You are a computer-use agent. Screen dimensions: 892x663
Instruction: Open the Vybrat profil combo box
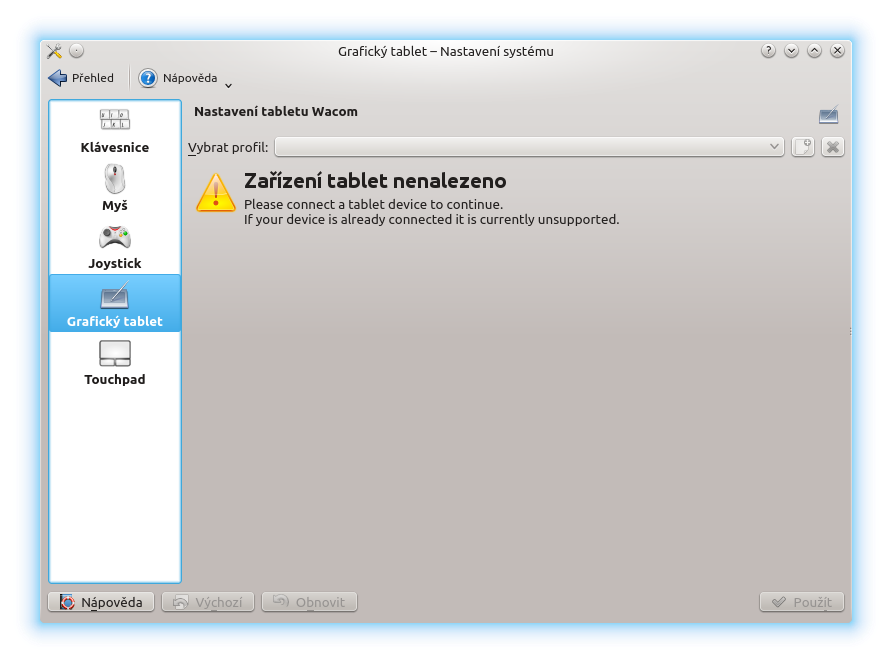tap(529, 147)
